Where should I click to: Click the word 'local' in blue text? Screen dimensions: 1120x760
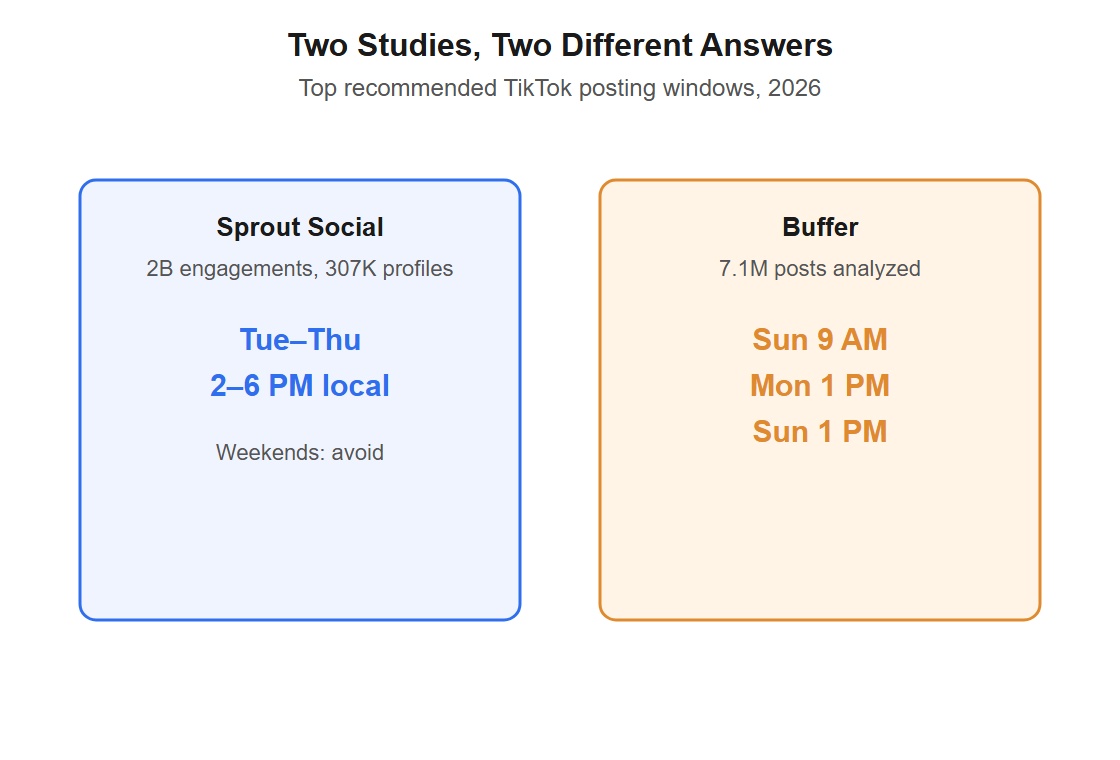point(356,386)
